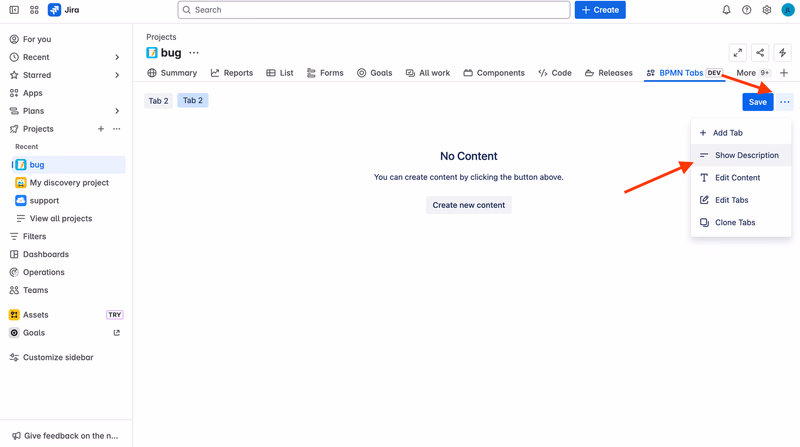
Task: Collapse the sidebar using top-left panel icon
Action: point(14,10)
